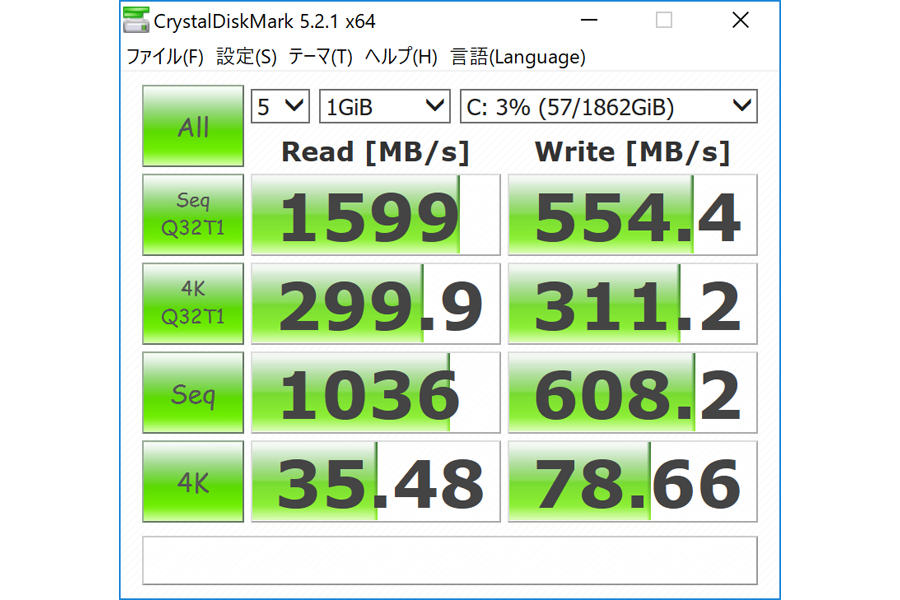900x600 pixels.
Task: Expand the drive dropdown showing C: 3%
Action: pyautogui.click(x=608, y=106)
